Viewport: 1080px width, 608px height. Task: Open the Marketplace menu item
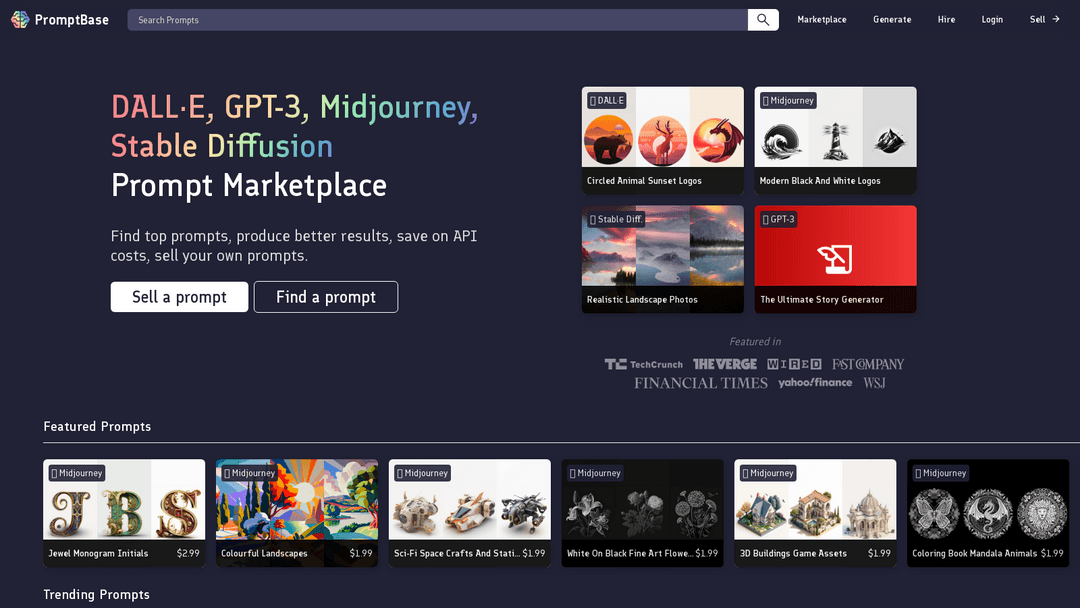click(x=822, y=19)
